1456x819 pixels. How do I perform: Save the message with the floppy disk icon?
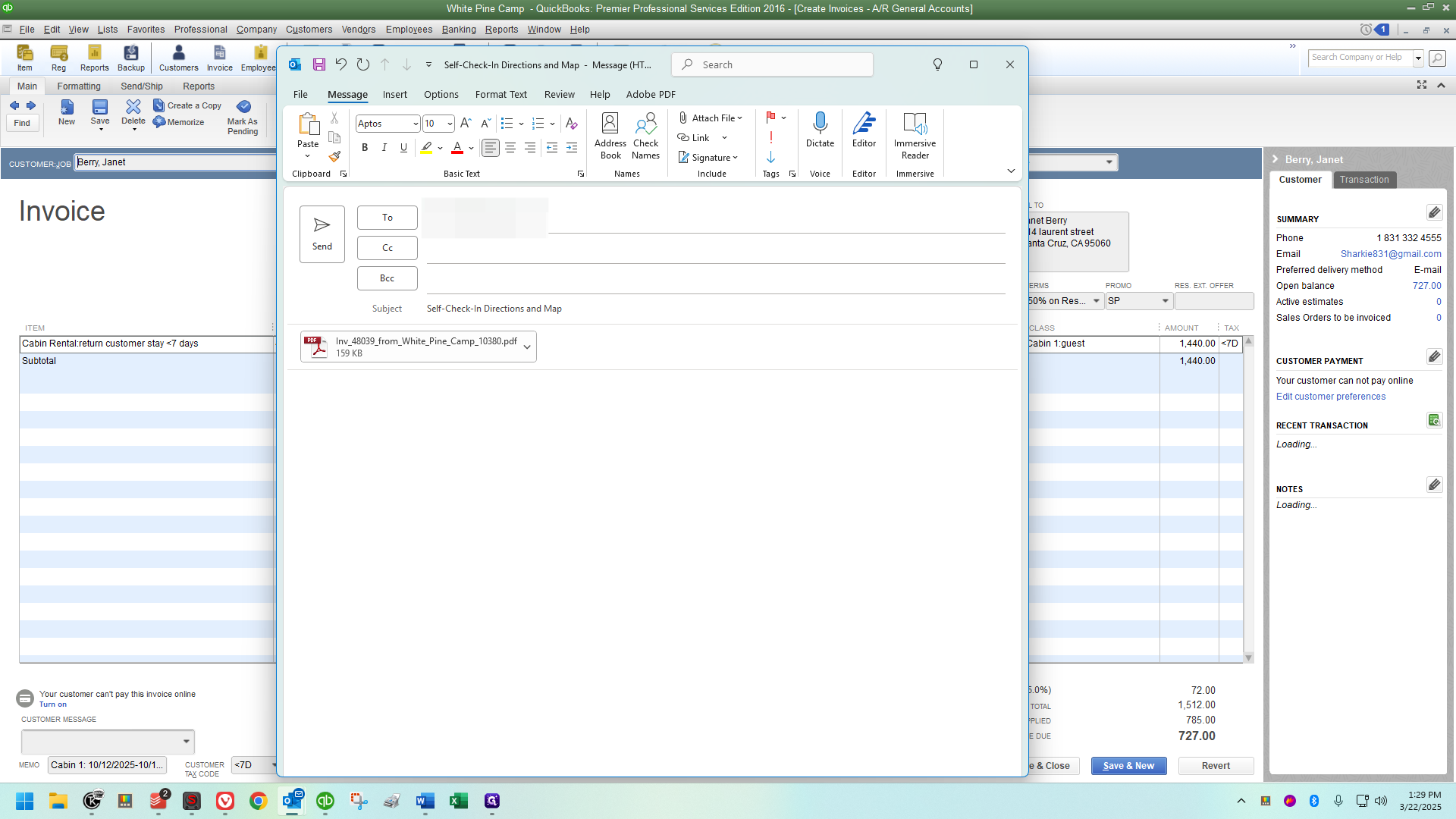tap(319, 64)
